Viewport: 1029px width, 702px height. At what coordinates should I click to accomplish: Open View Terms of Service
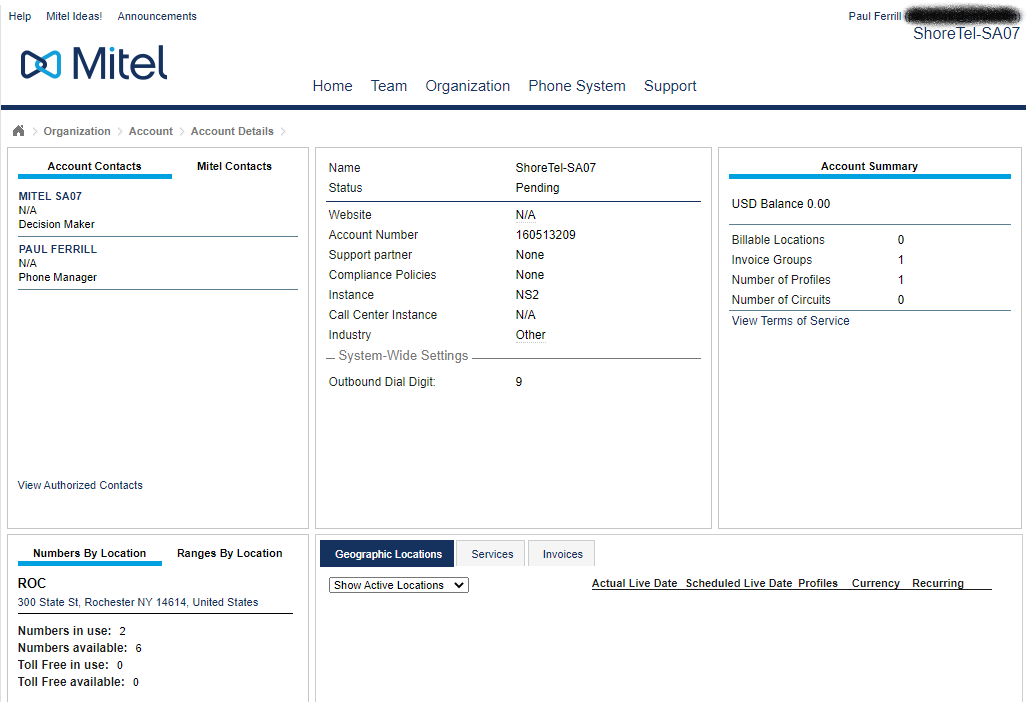click(x=791, y=320)
